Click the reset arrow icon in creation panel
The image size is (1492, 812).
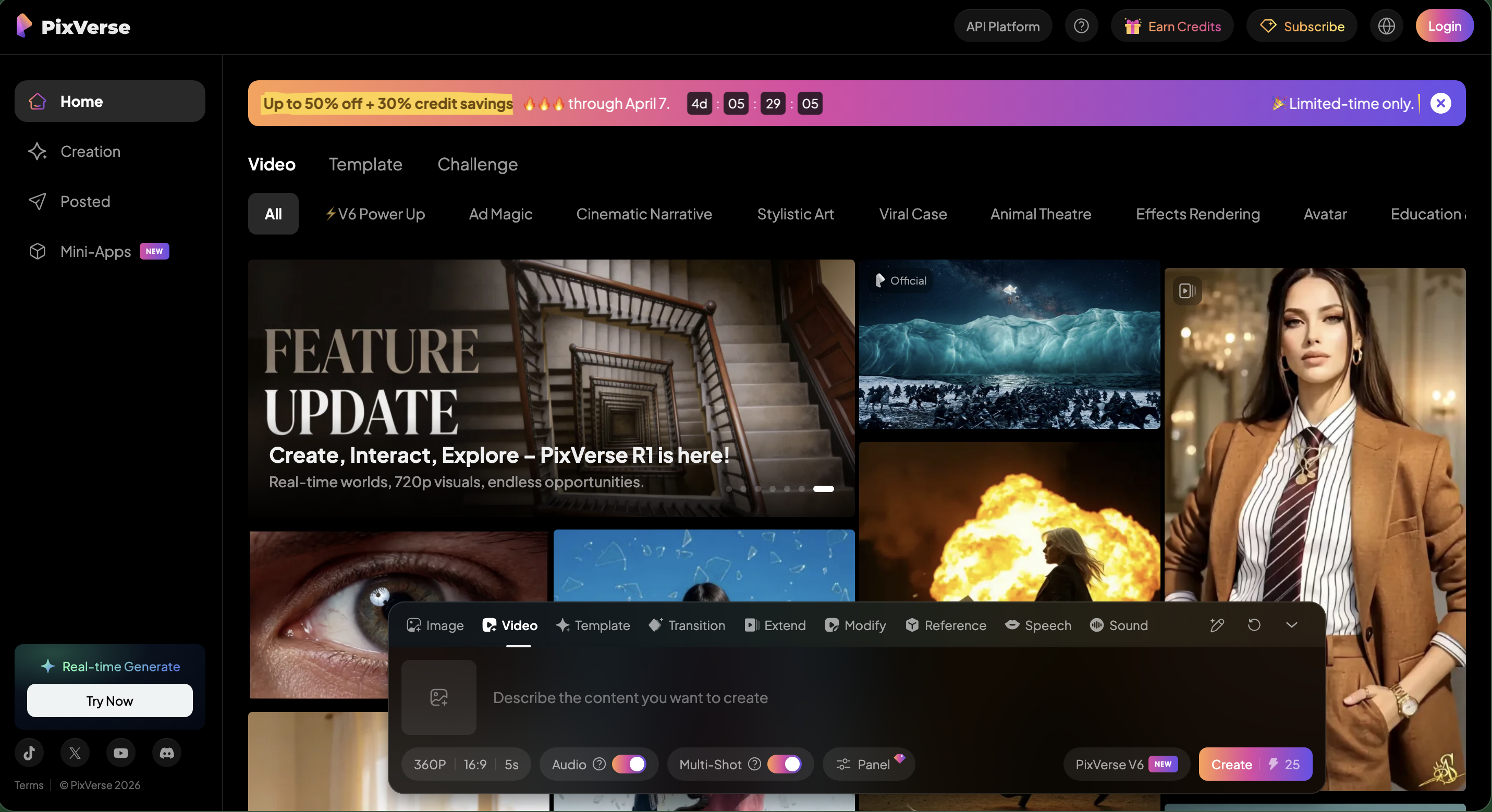point(1254,625)
